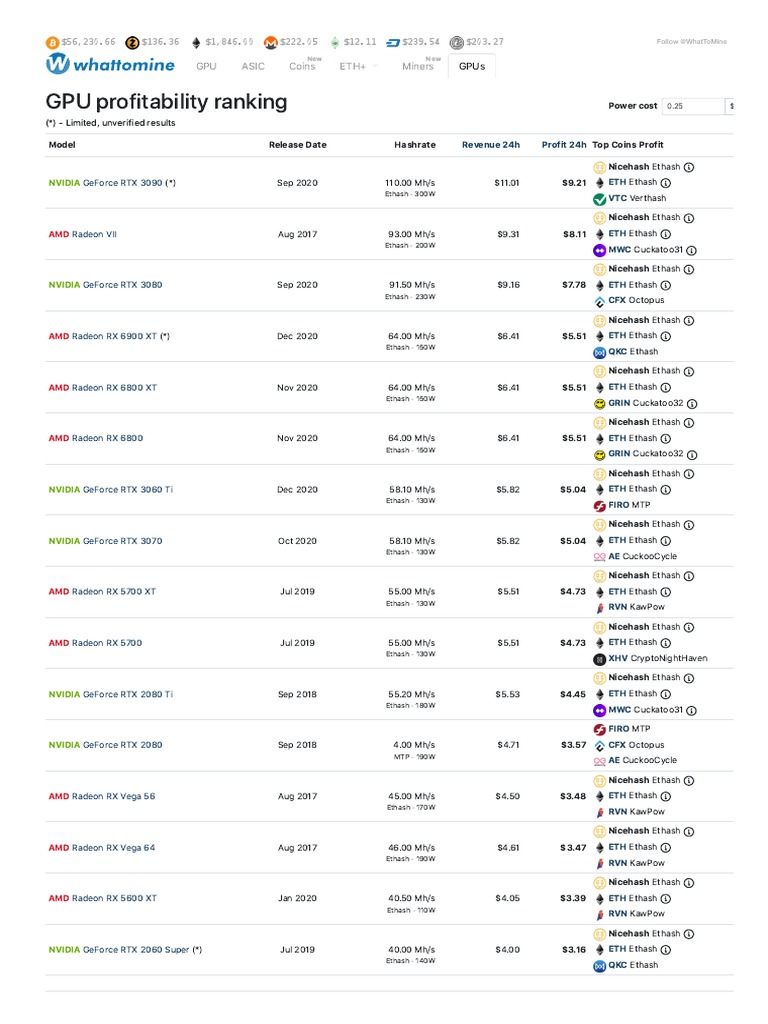Open the currency selector beside Power cost
768x1024 pixels.
tap(730, 106)
